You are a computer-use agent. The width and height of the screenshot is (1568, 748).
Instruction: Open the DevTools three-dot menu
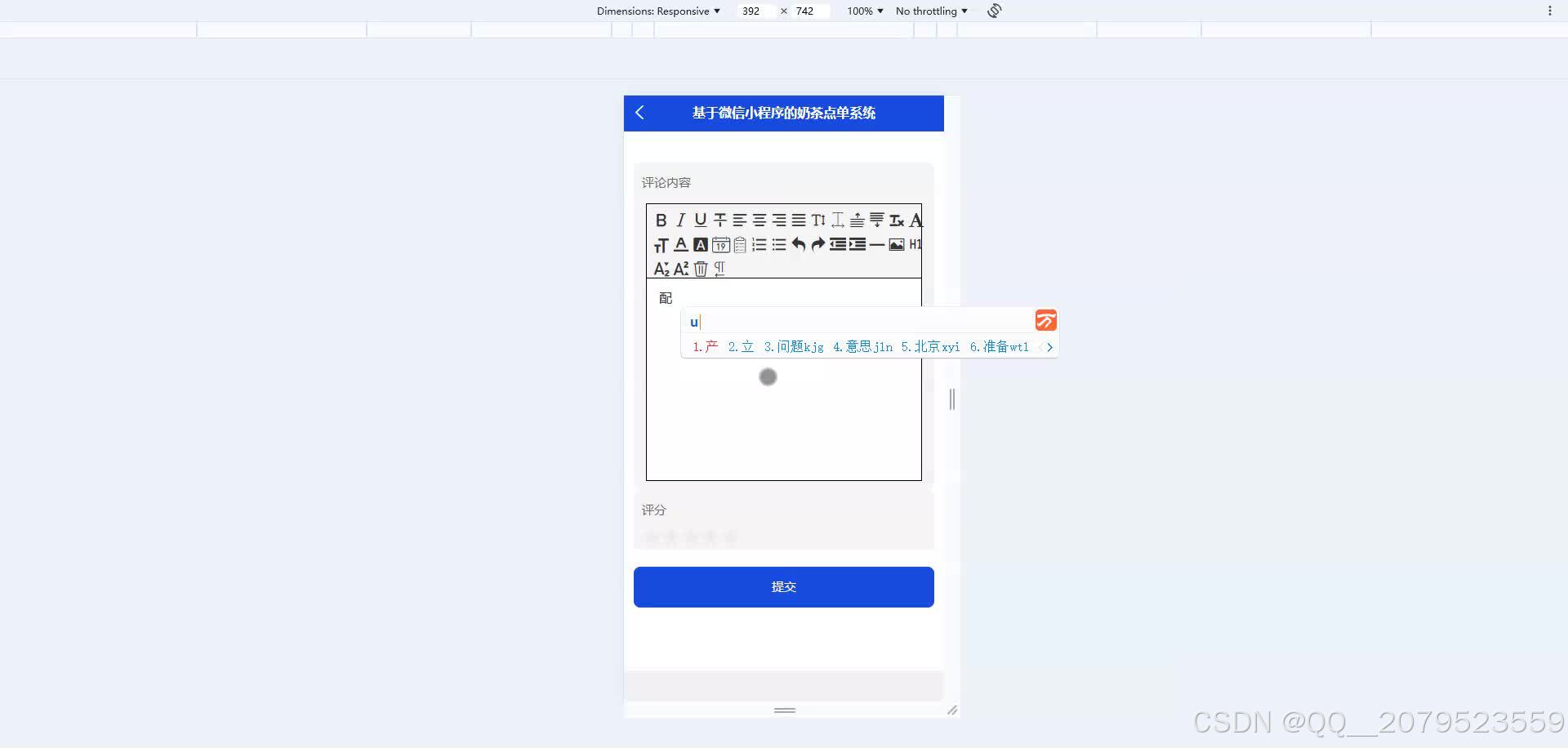[x=1550, y=10]
